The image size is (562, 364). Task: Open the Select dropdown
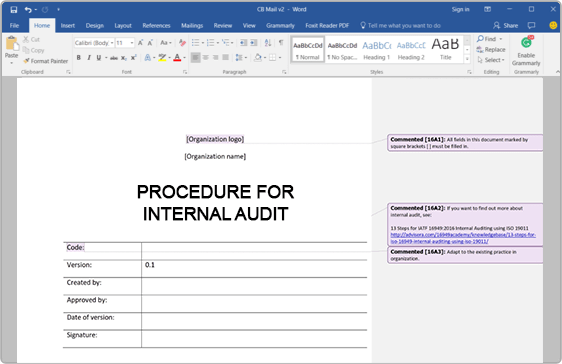click(491, 60)
